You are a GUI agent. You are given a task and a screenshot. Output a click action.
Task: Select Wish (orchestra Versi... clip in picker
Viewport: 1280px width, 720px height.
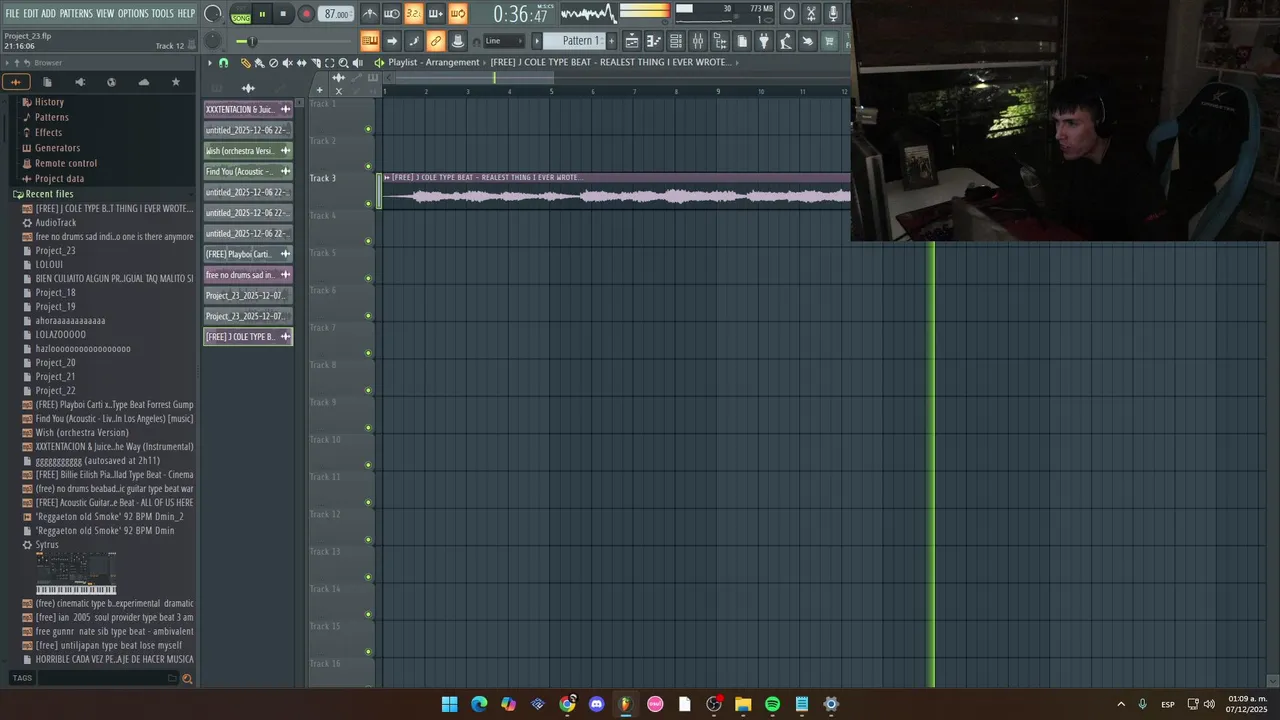(x=248, y=151)
